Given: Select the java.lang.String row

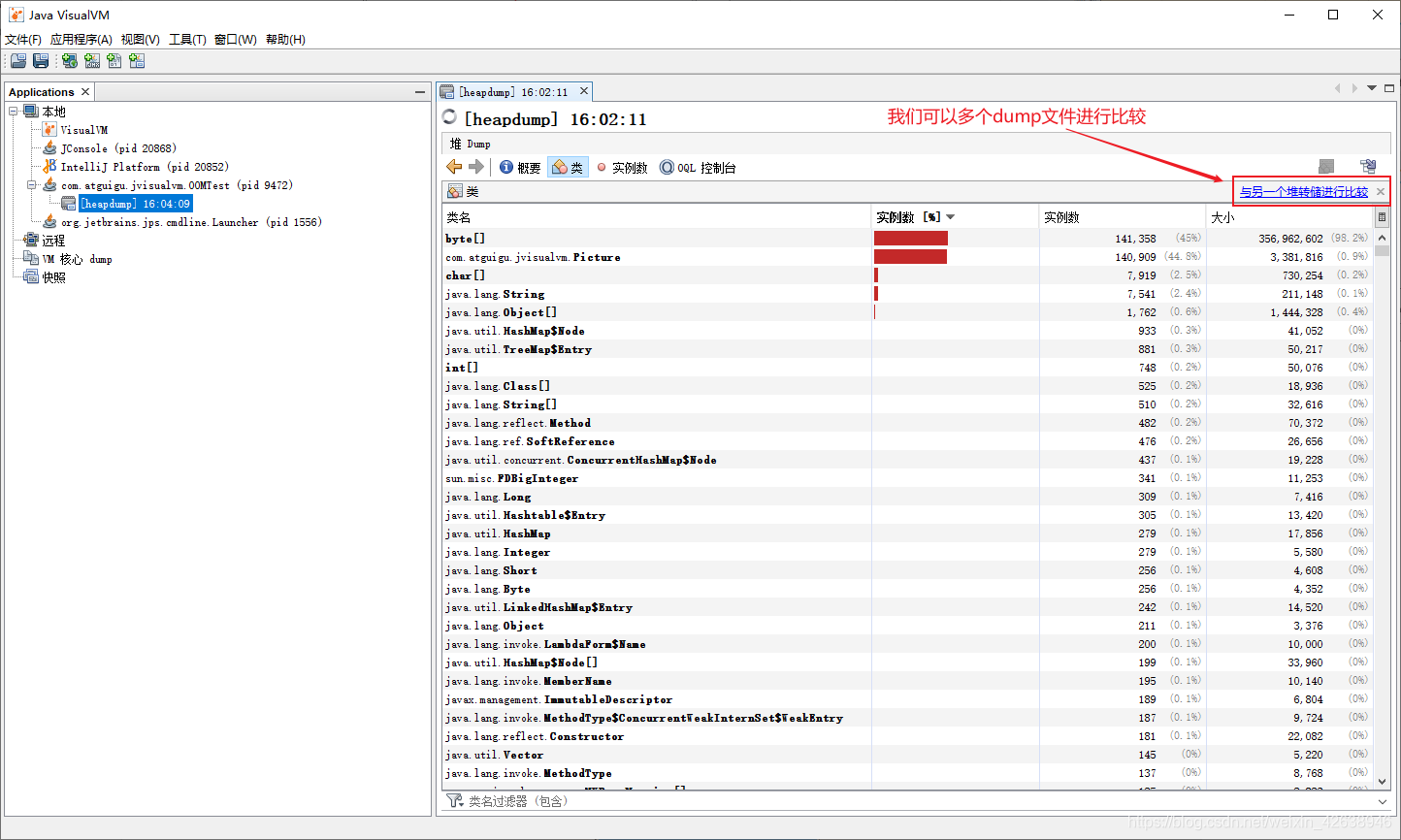Looking at the screenshot, I should tap(908, 294).
